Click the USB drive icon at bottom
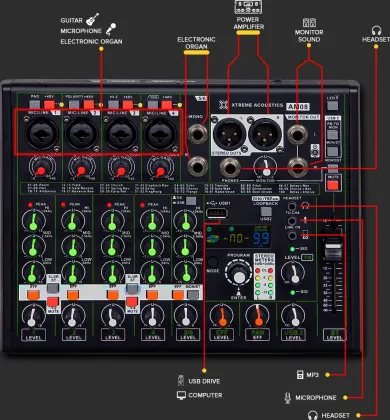 click(x=181, y=380)
